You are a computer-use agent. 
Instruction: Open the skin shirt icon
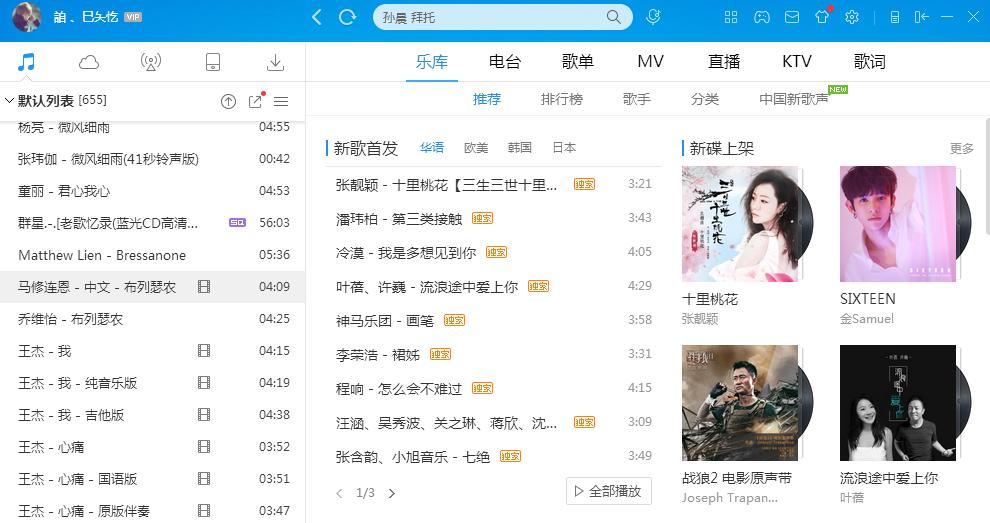[822, 16]
